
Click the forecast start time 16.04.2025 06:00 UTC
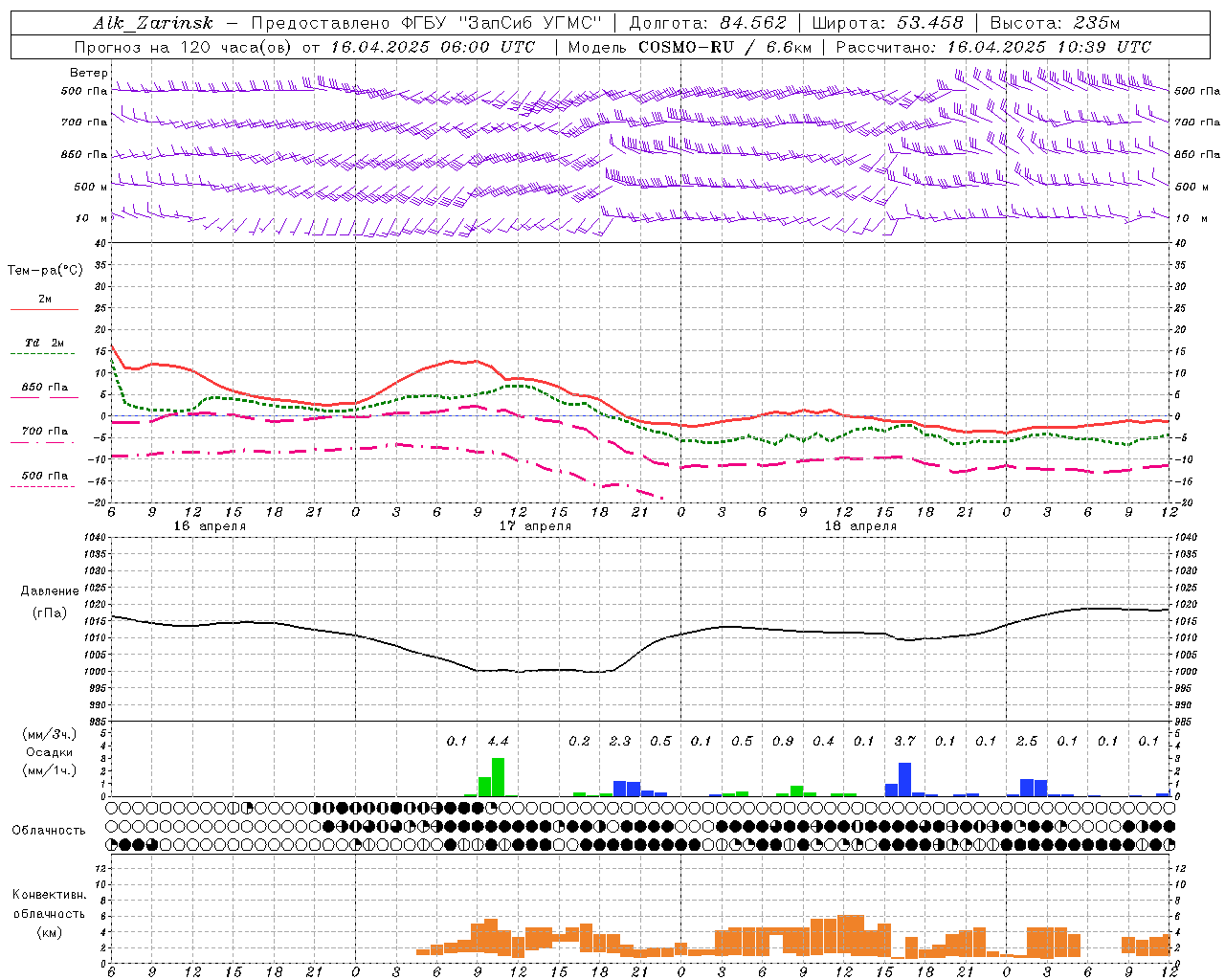pyautogui.click(x=433, y=47)
